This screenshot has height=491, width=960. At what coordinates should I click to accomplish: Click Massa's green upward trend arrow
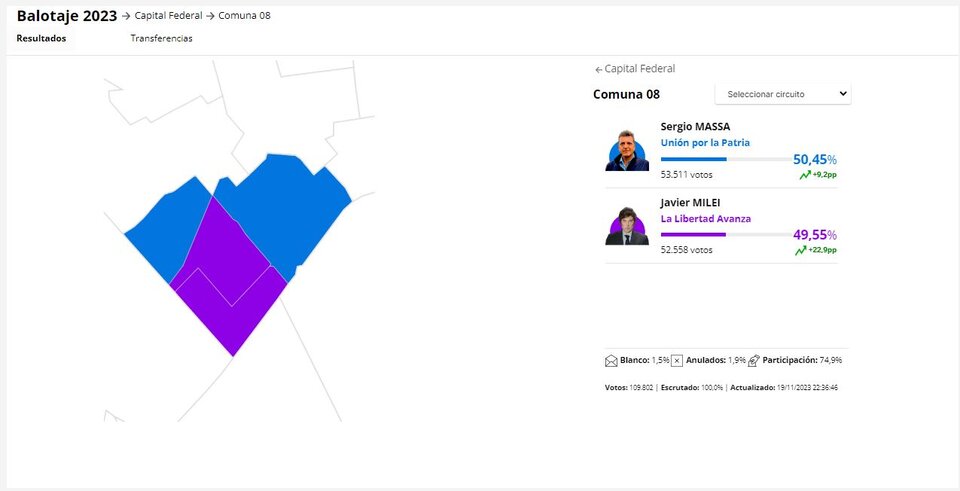(805, 175)
